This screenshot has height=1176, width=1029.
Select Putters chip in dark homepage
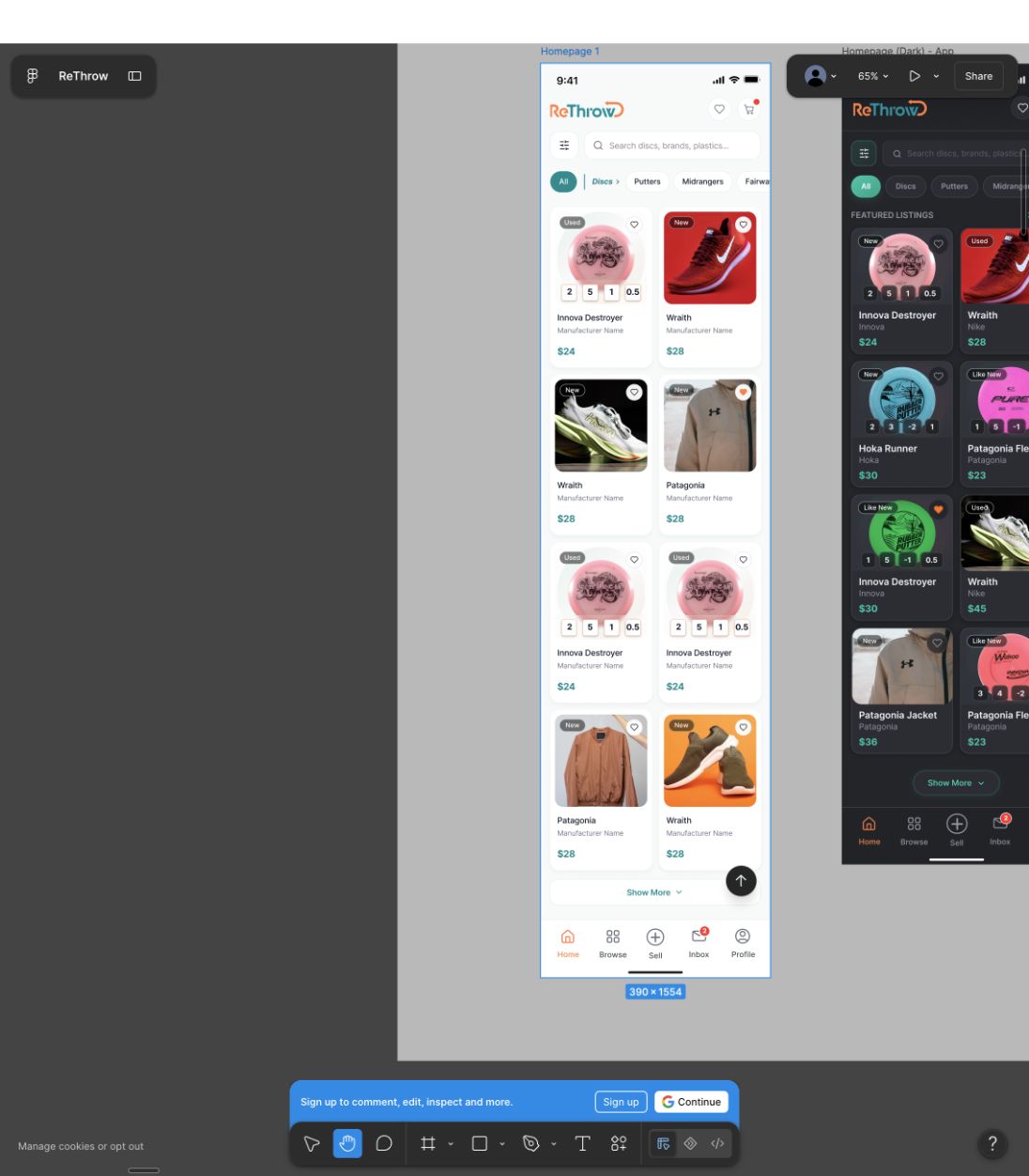pyautogui.click(x=954, y=186)
